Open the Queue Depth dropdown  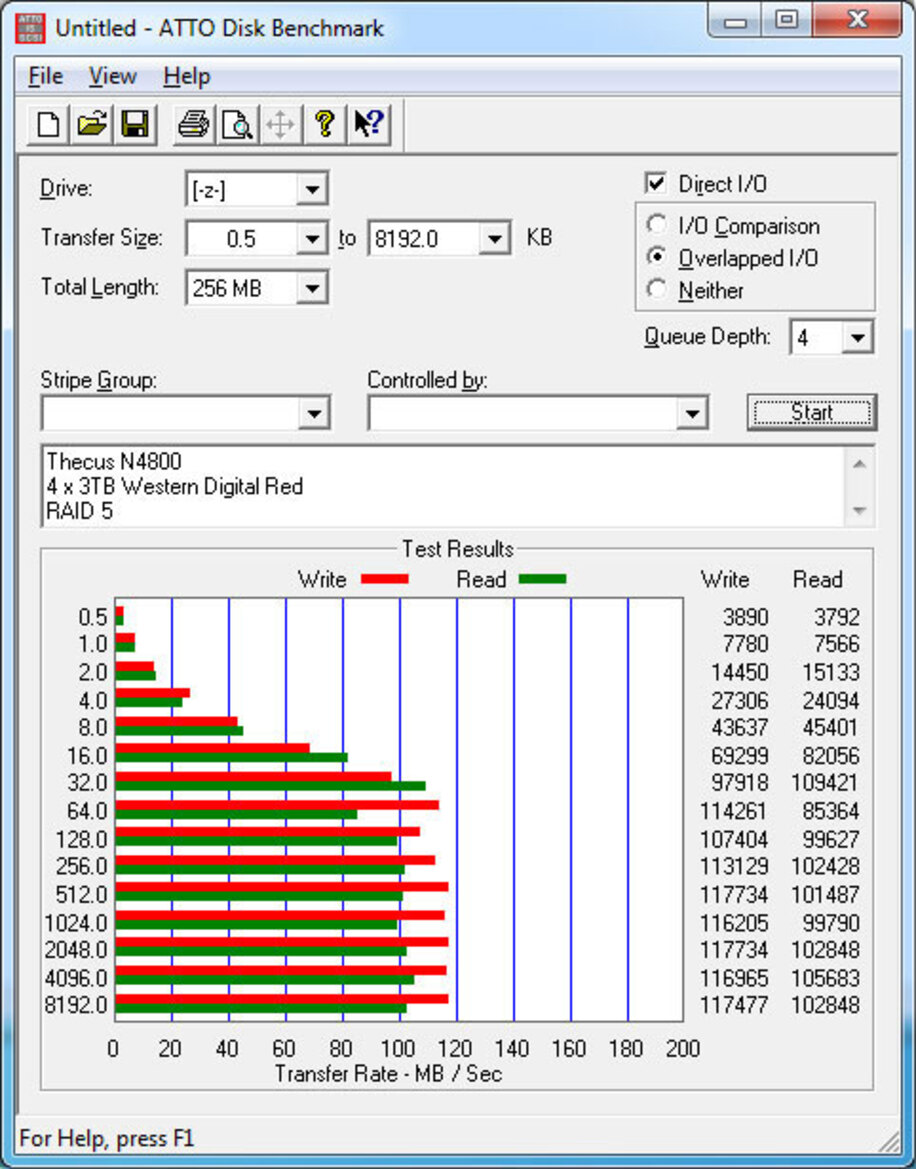tap(857, 338)
